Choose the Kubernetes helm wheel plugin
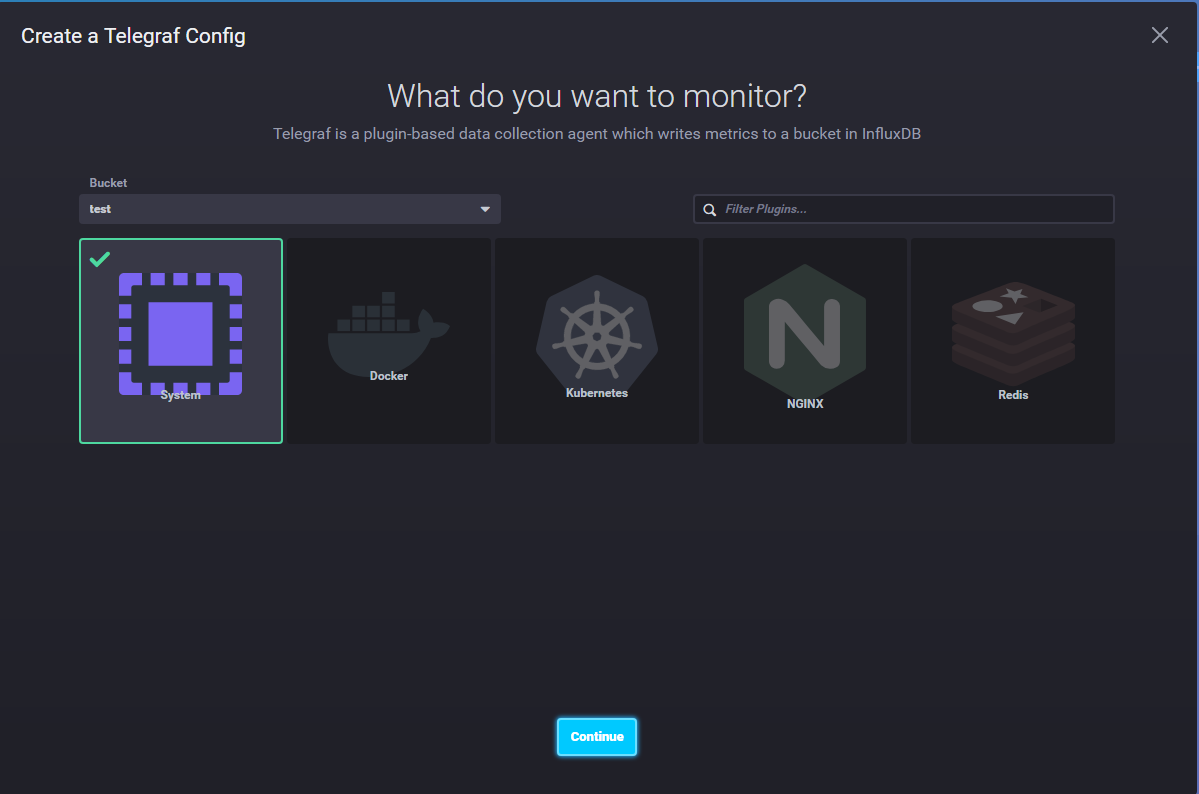 (x=596, y=340)
